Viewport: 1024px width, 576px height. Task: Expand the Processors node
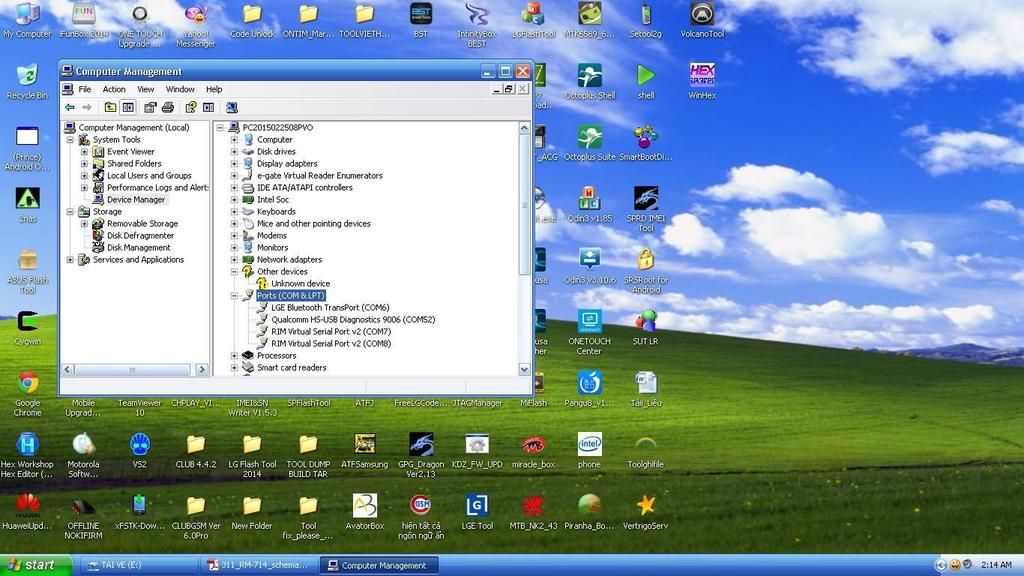[234, 356]
